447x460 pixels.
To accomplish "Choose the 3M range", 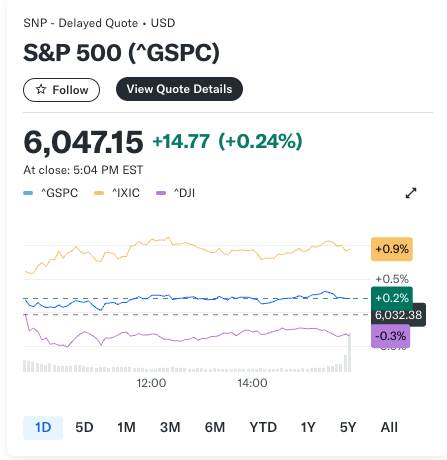I will point(170,428).
